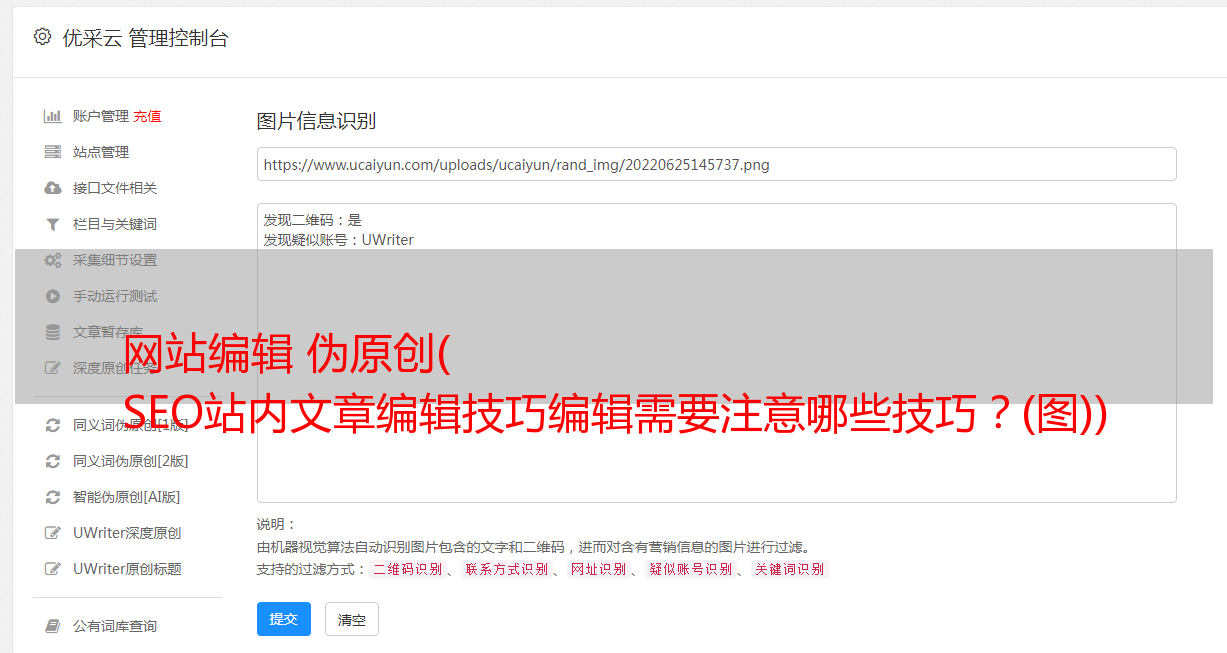
Task: Click the 关键词识别 filter tag
Action: 790,569
